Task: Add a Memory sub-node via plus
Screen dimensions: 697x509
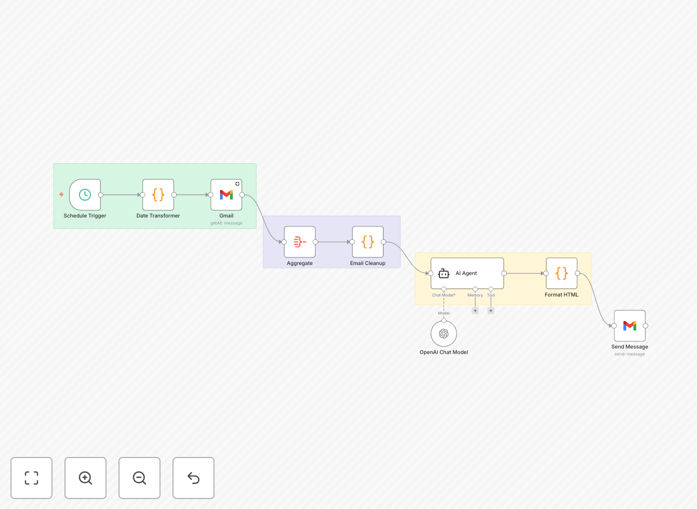Action: (x=475, y=311)
